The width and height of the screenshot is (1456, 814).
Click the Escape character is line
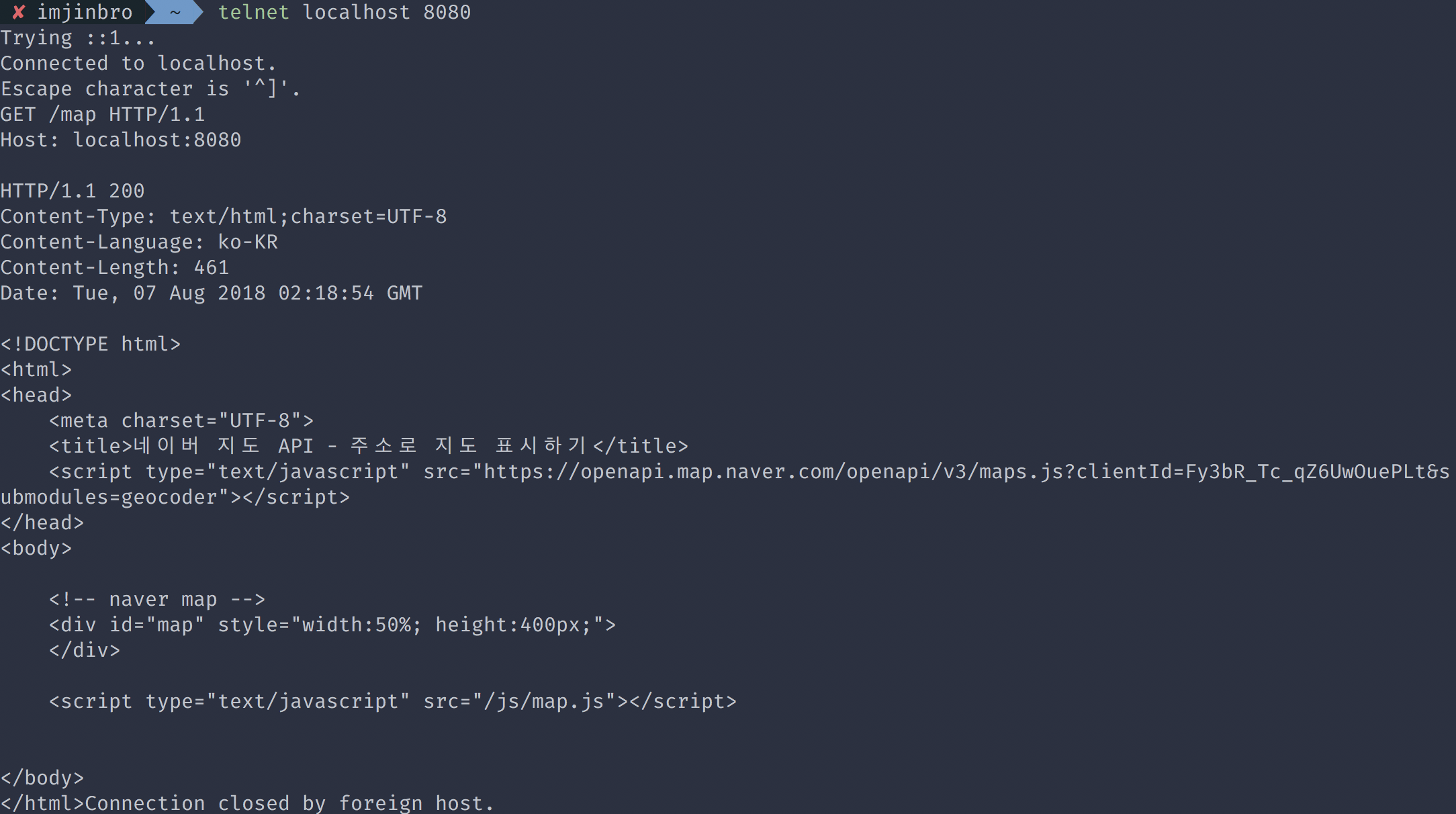150,89
